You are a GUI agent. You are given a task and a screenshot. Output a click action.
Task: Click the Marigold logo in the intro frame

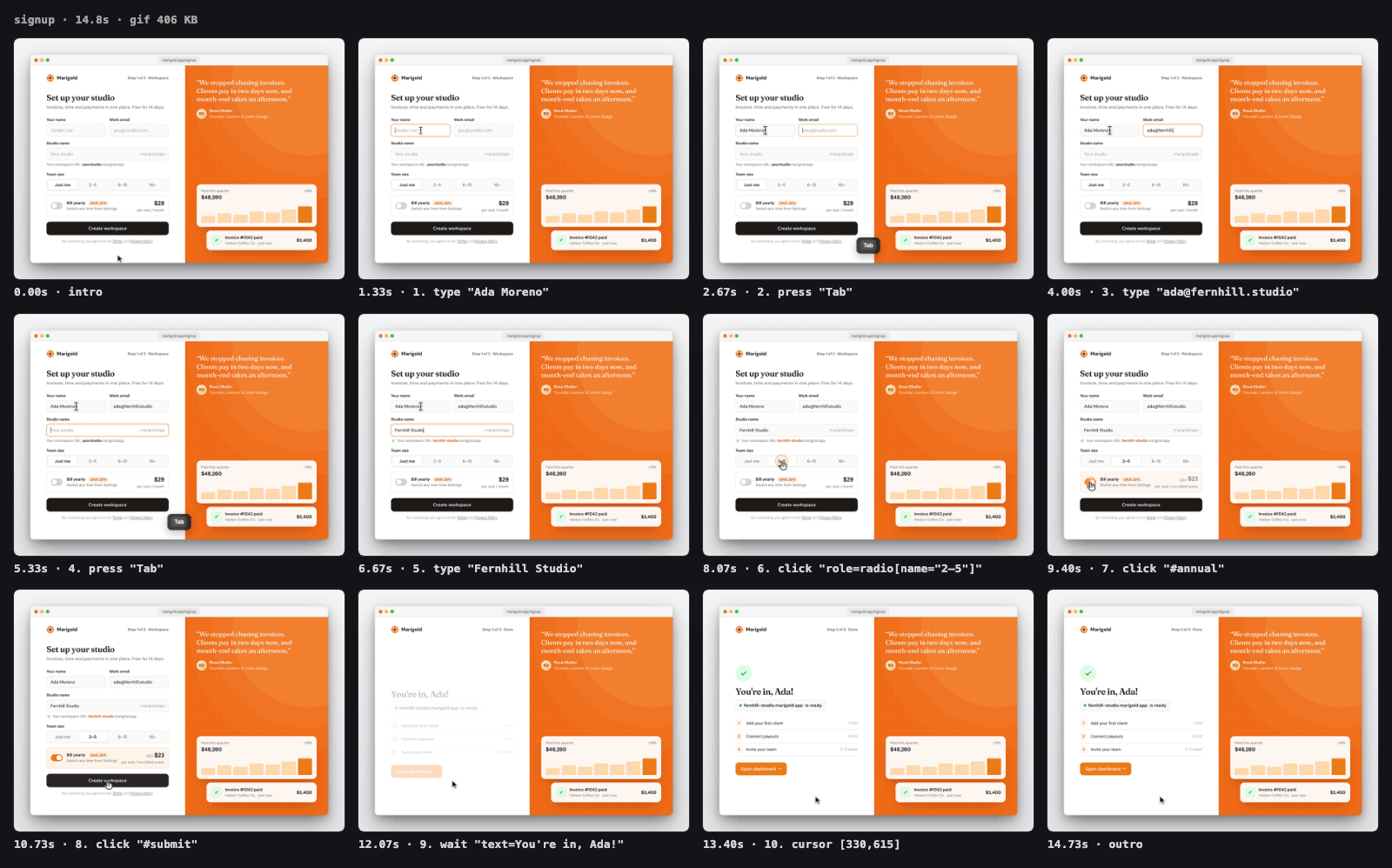click(50, 78)
